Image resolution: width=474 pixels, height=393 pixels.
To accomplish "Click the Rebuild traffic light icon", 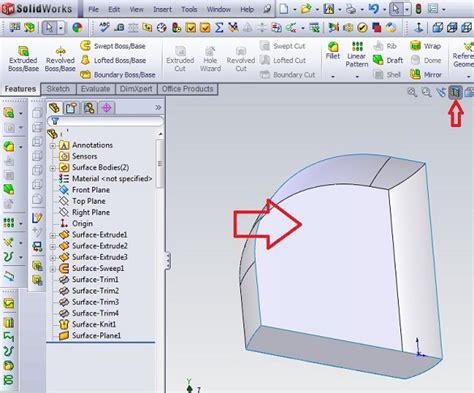I will (418, 9).
